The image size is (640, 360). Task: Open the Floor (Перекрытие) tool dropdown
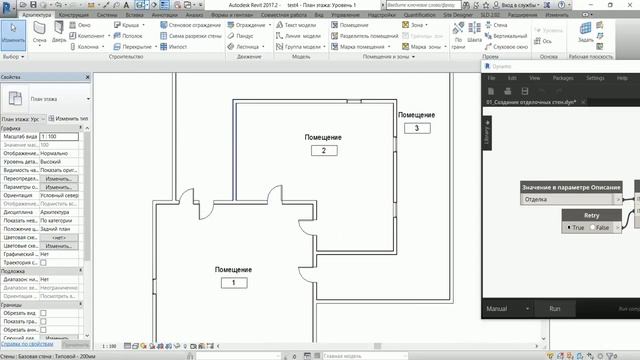(x=156, y=47)
